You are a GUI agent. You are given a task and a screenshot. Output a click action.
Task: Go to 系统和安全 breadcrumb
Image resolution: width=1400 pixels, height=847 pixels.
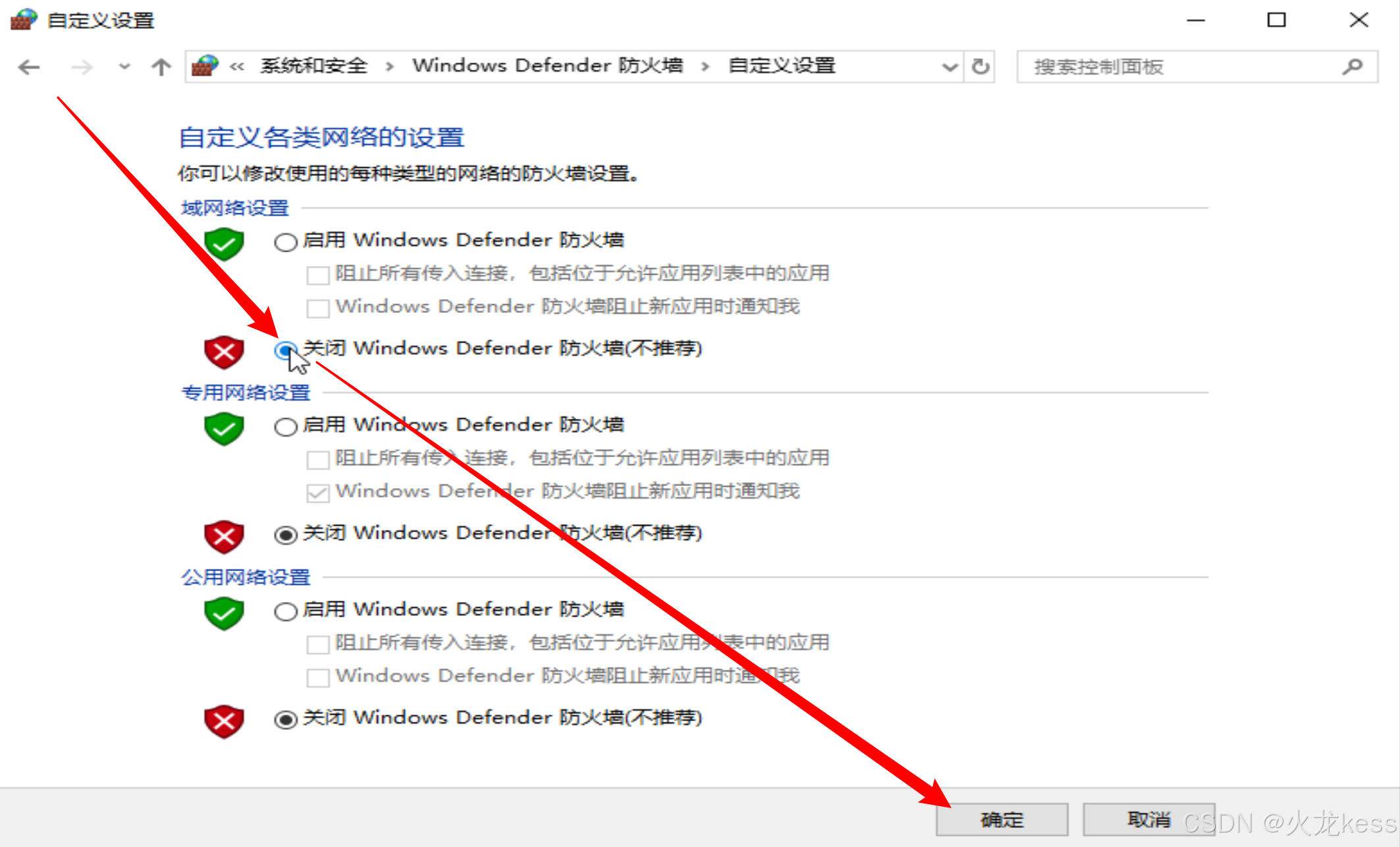tap(313, 66)
